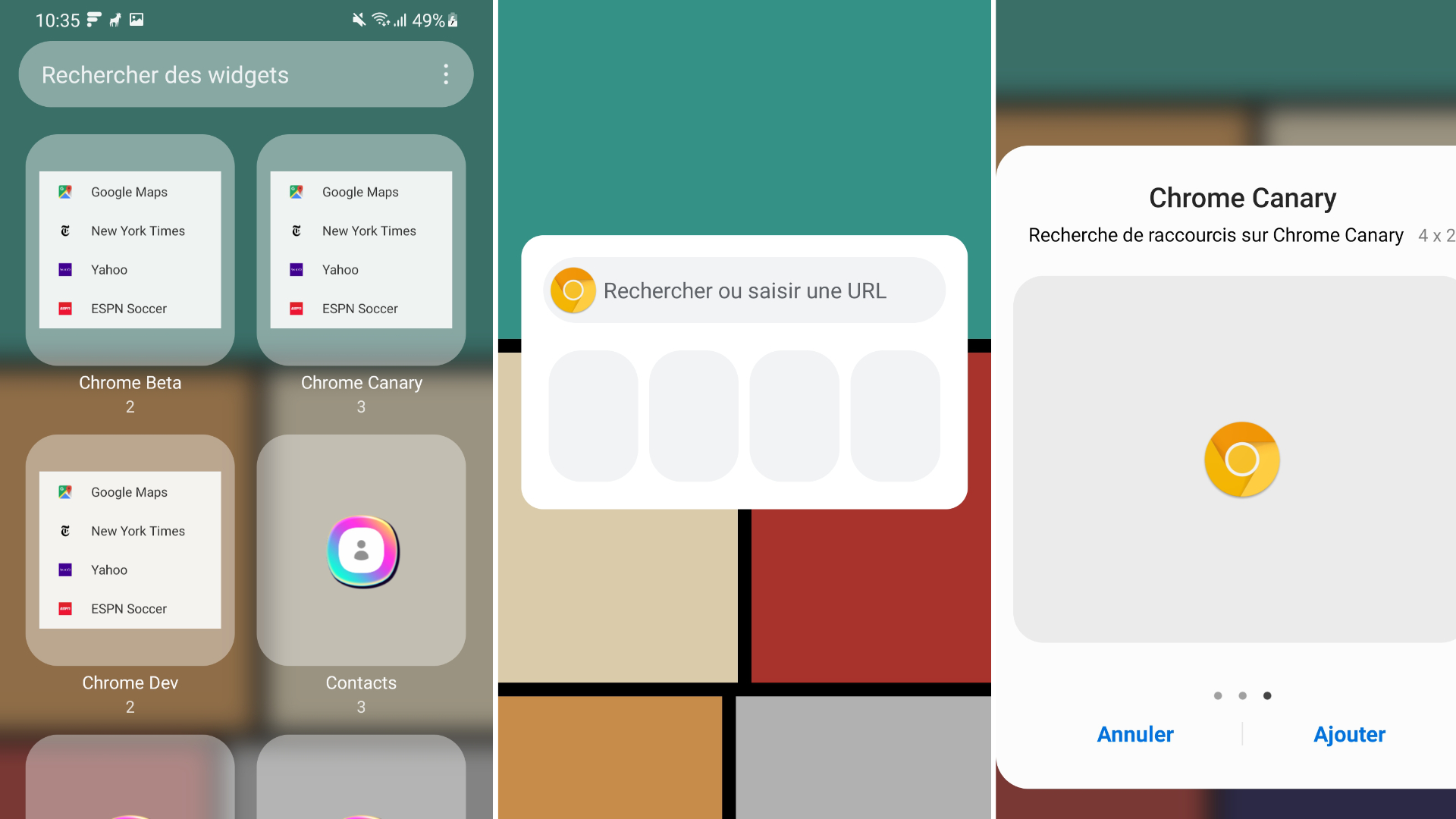
Task: Expand widget search bar at top
Action: click(248, 75)
